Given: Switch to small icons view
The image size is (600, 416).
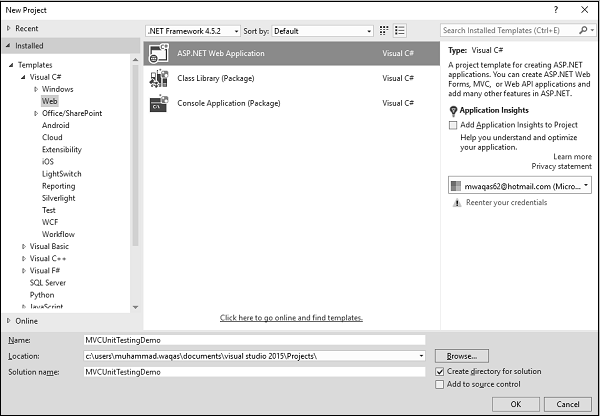Looking at the screenshot, I should pyautogui.click(x=384, y=31).
